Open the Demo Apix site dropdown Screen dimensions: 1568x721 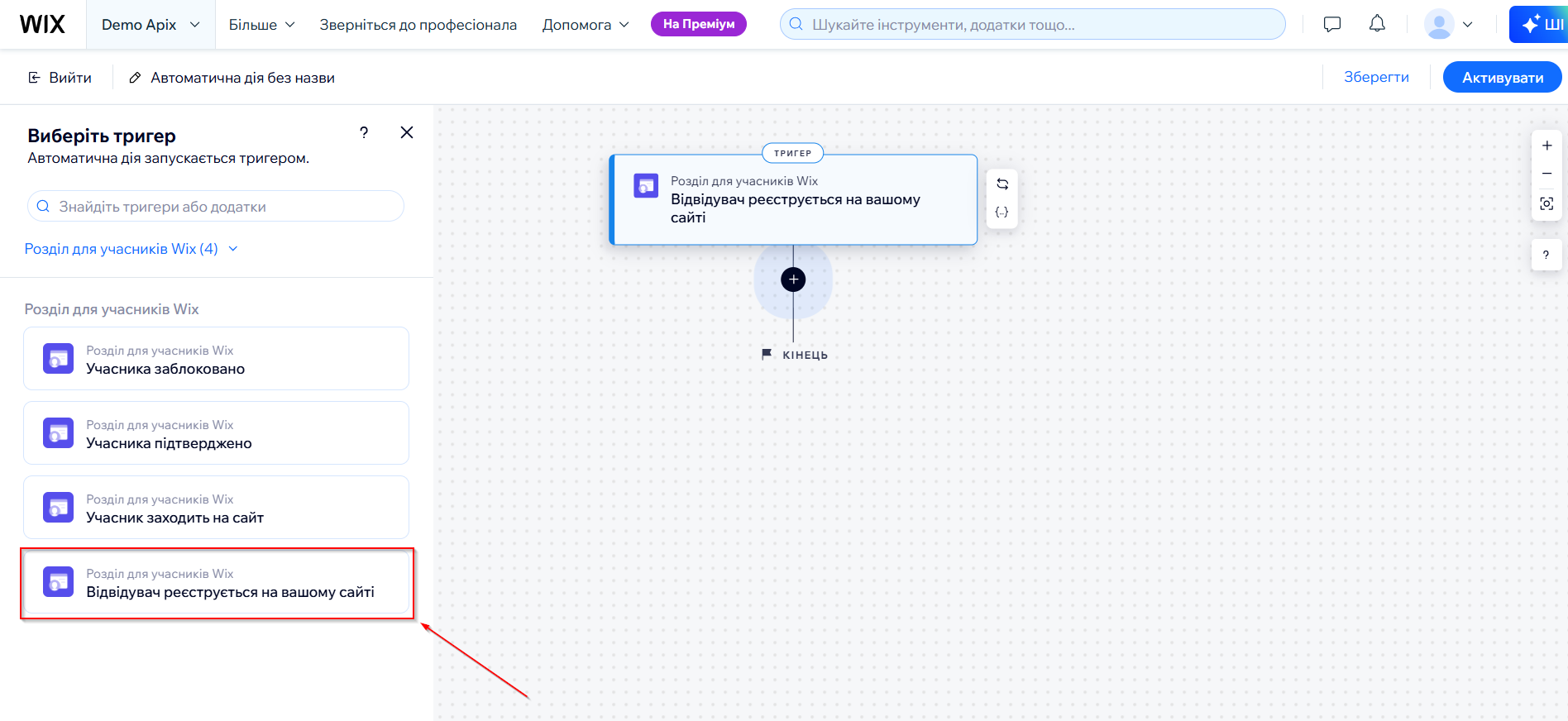click(x=151, y=25)
